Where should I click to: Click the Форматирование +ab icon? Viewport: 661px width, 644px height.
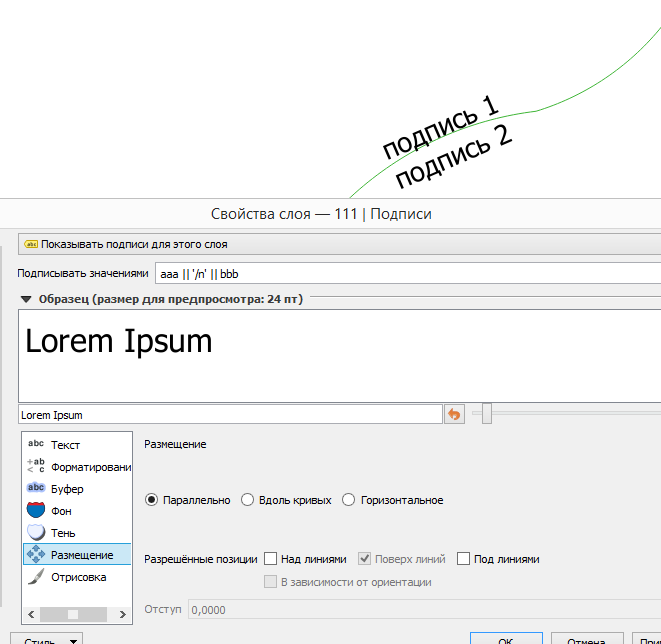(x=36, y=466)
